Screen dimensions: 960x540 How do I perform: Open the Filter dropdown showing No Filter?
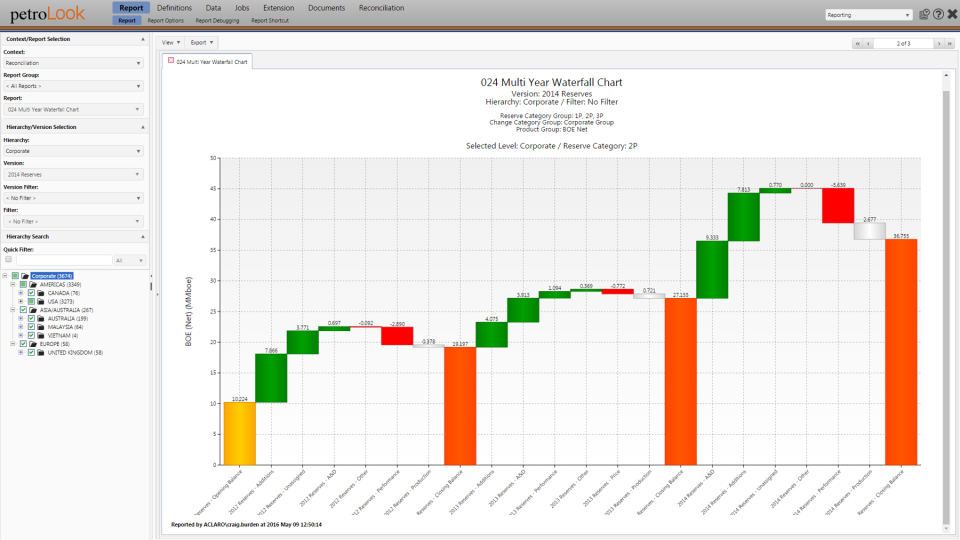pyautogui.click(x=73, y=222)
